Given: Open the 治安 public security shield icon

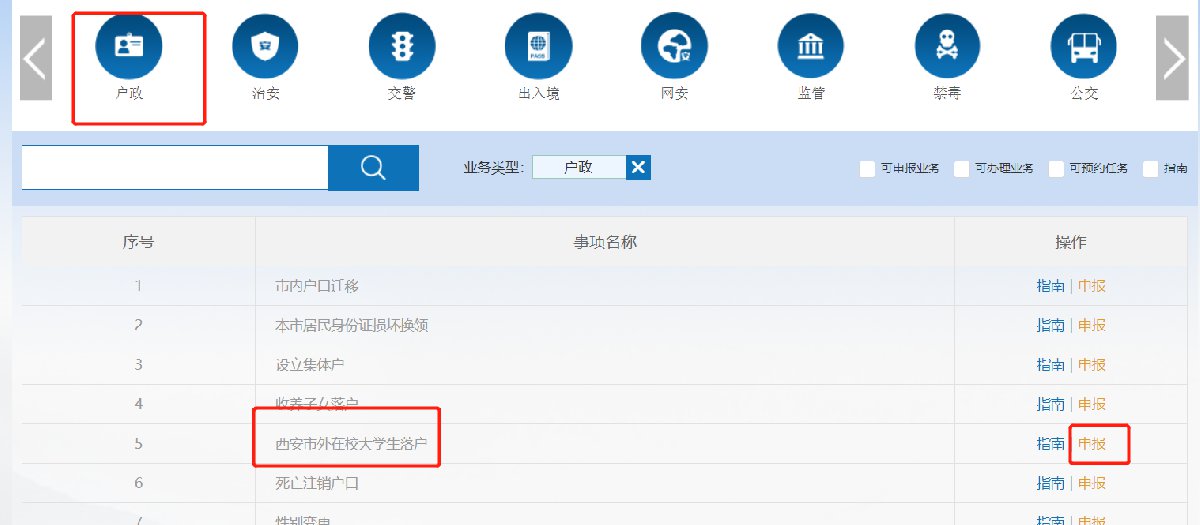Looking at the screenshot, I should point(265,47).
